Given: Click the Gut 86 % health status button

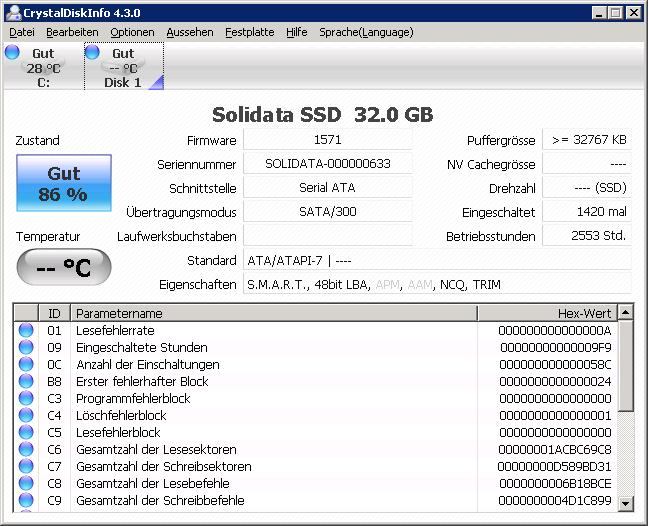Looking at the screenshot, I should (x=64, y=183).
